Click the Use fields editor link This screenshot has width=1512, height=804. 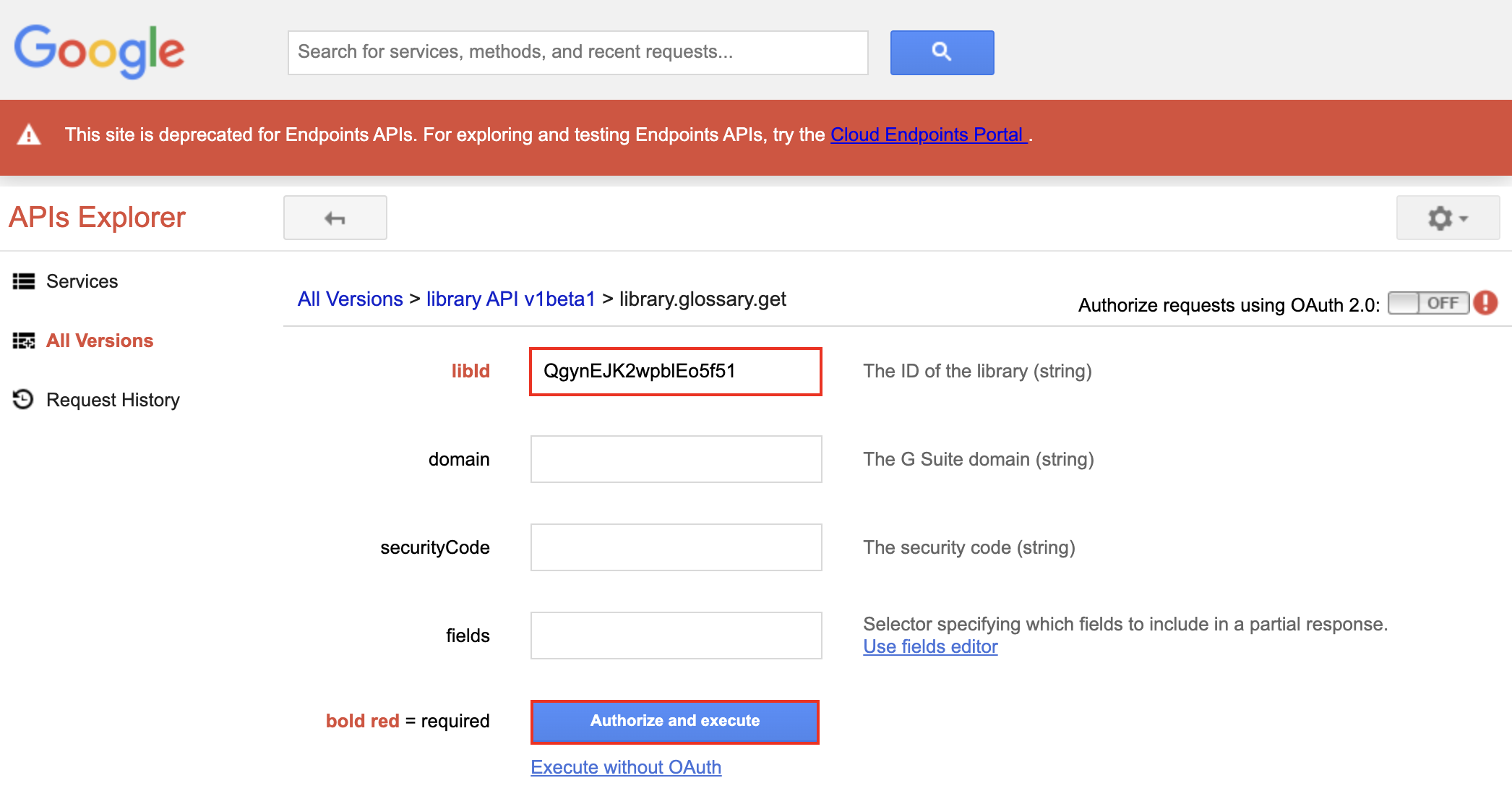pyautogui.click(x=930, y=646)
